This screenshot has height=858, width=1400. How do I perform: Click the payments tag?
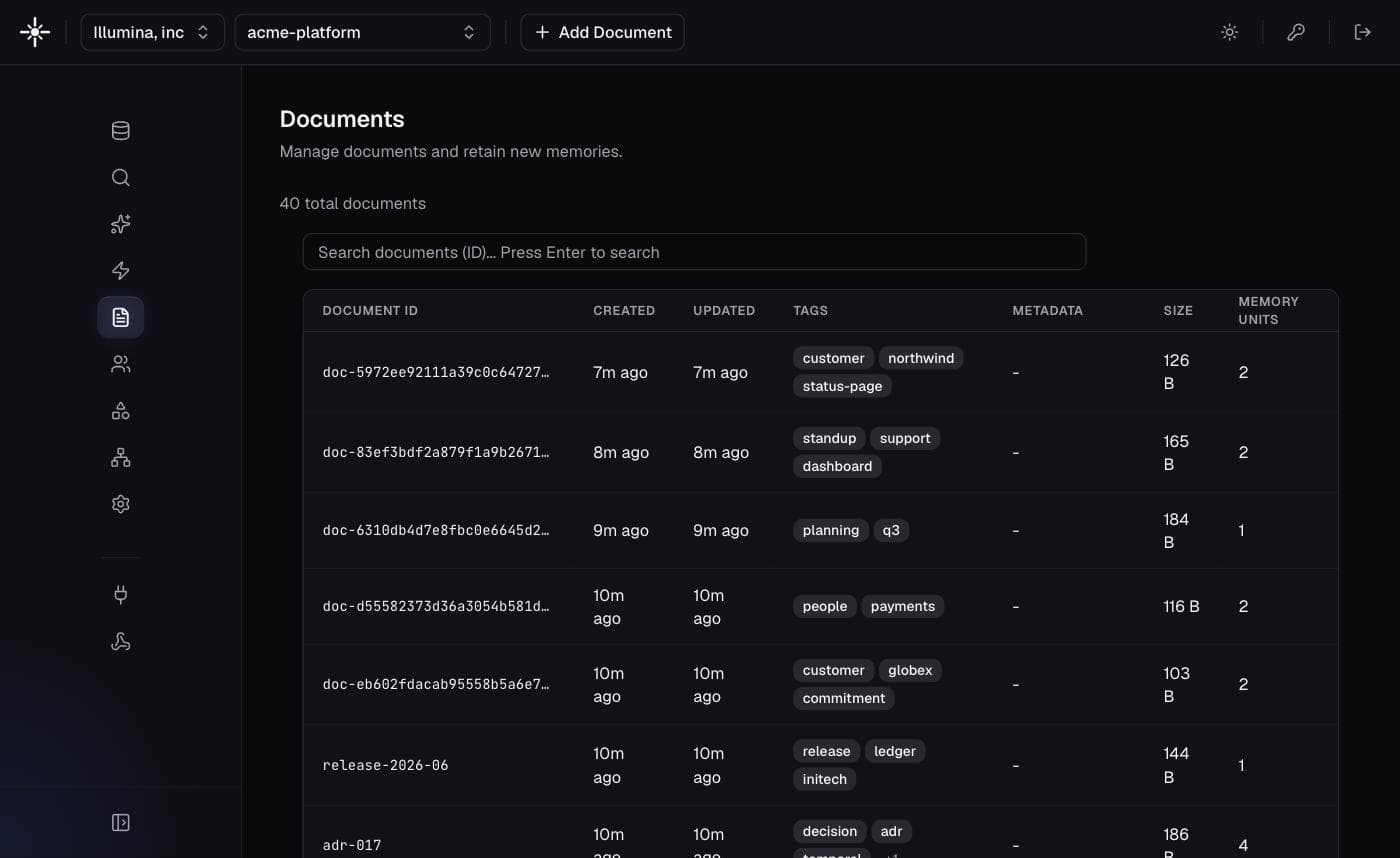click(x=903, y=606)
